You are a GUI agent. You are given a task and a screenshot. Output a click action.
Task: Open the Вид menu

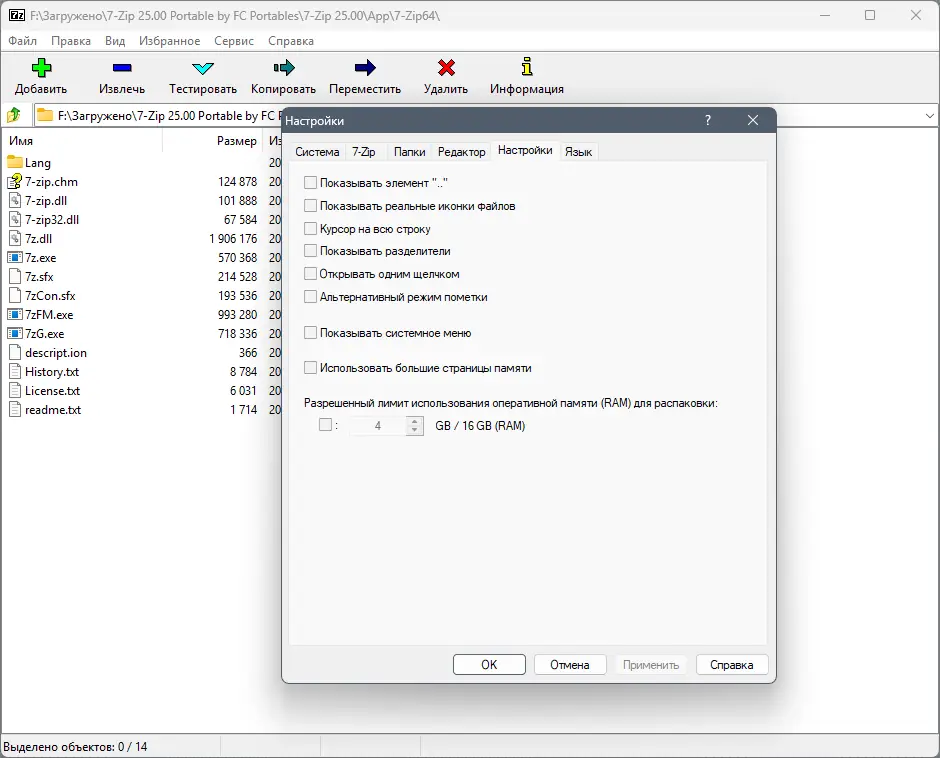point(115,41)
